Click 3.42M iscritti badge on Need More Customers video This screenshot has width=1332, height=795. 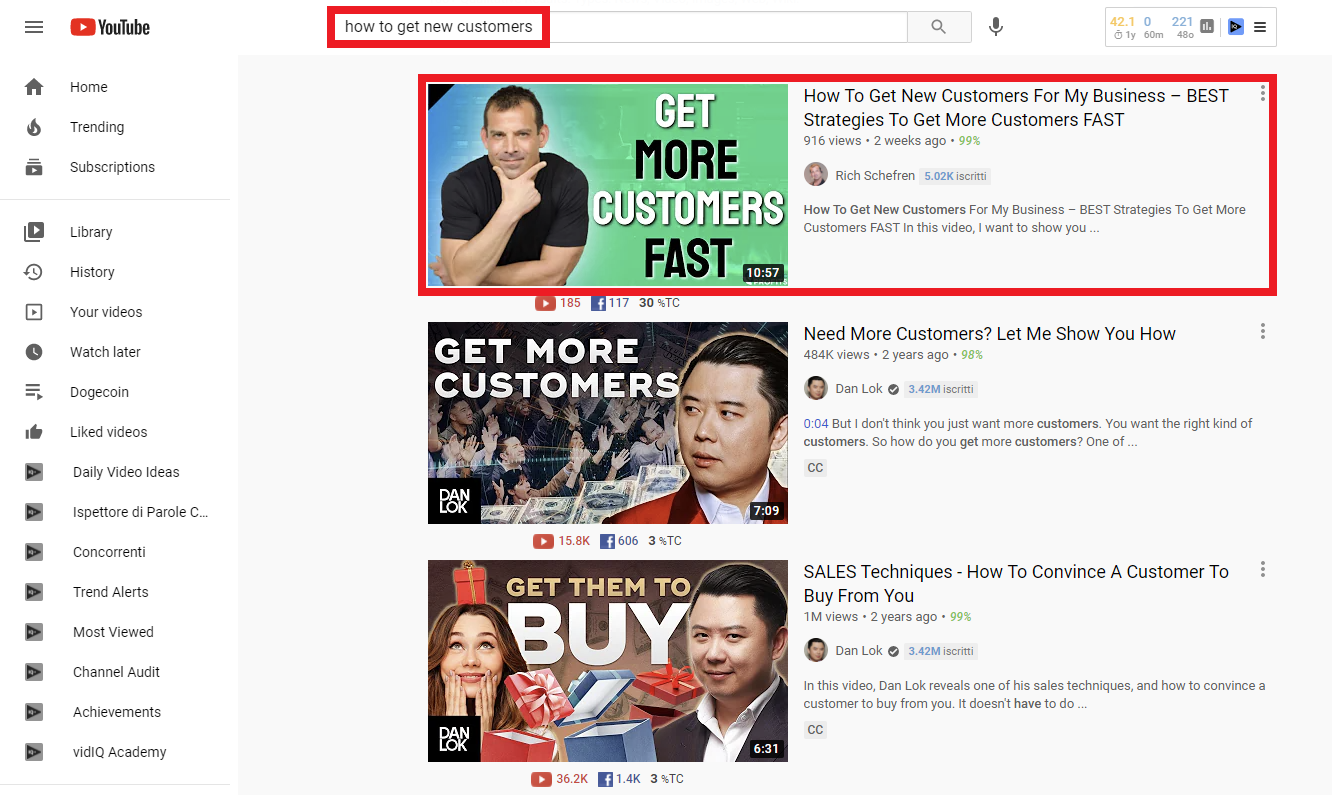tap(940, 389)
